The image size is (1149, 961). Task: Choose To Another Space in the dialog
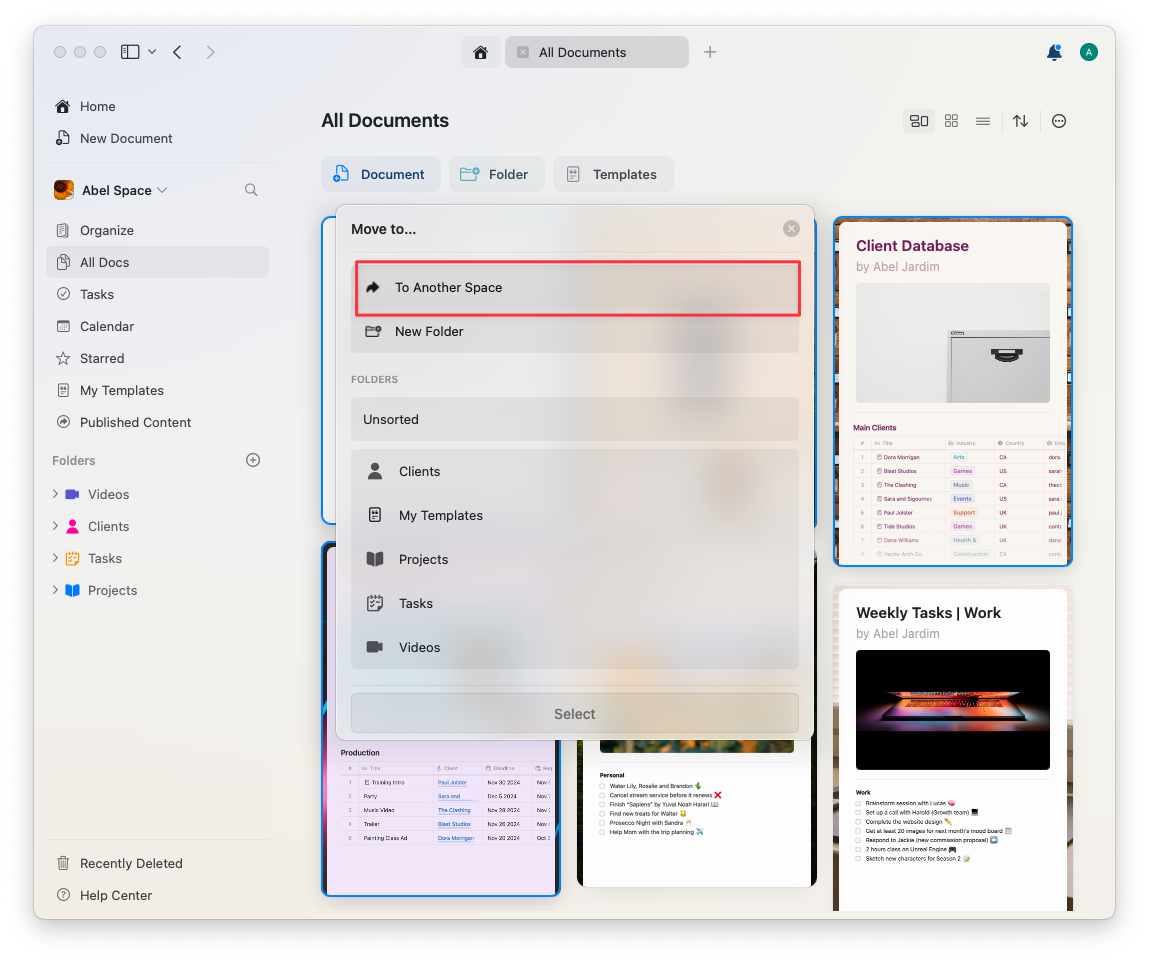coord(577,287)
